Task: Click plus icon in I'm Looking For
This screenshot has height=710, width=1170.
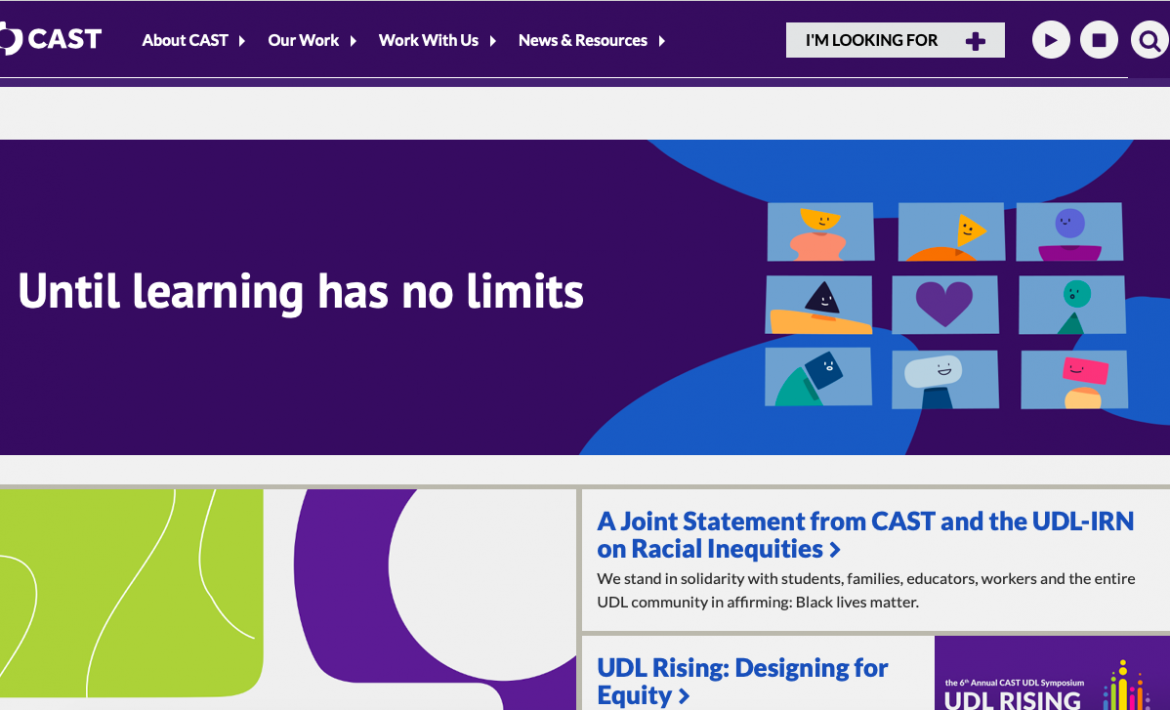Action: click(975, 41)
